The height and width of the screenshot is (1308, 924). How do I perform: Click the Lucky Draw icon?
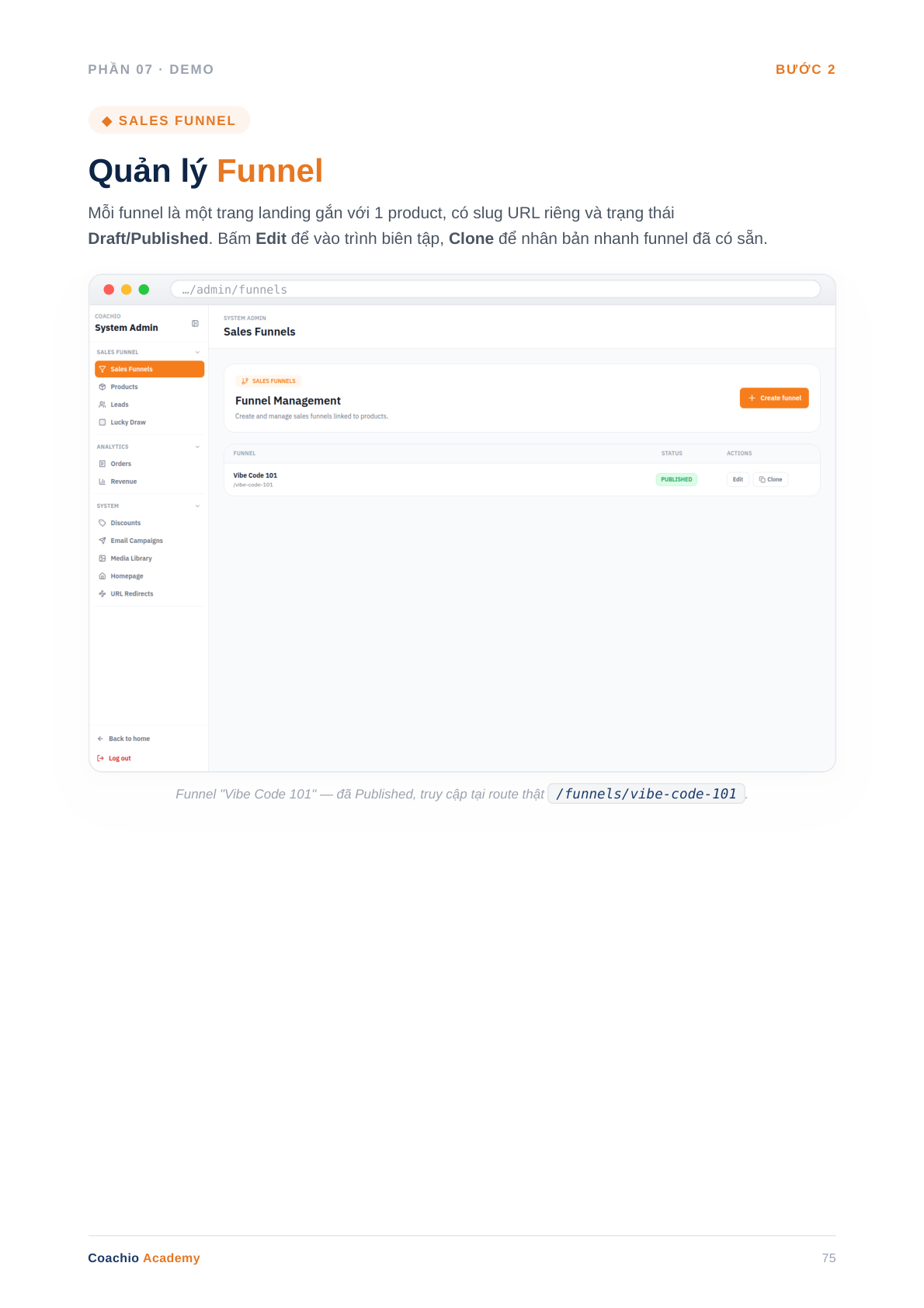coord(102,423)
